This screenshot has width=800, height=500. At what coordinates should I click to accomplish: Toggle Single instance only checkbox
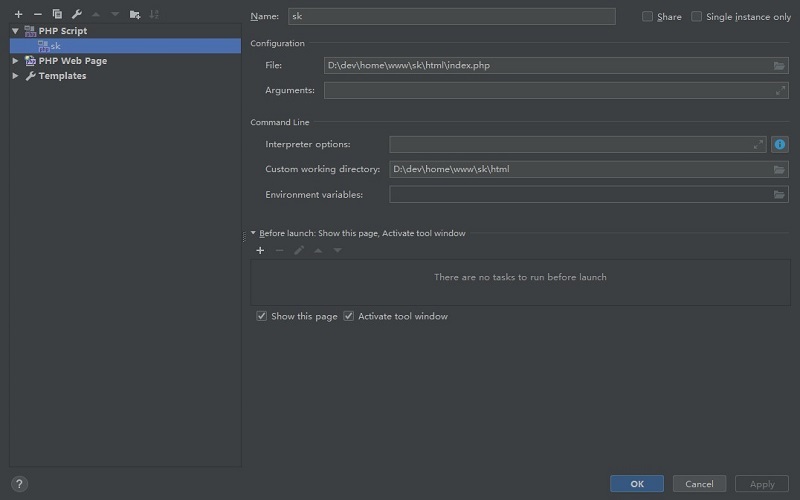coord(697,17)
